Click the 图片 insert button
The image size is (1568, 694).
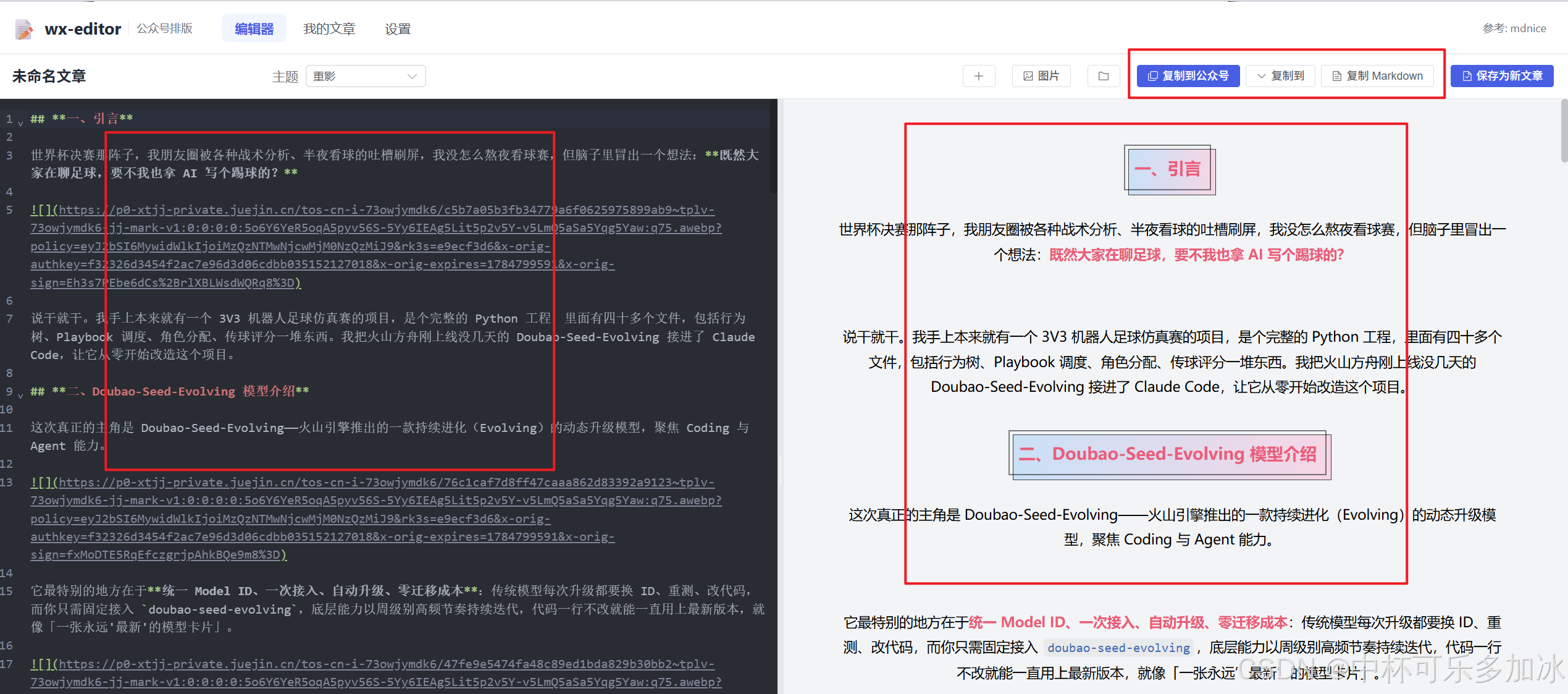(1041, 76)
